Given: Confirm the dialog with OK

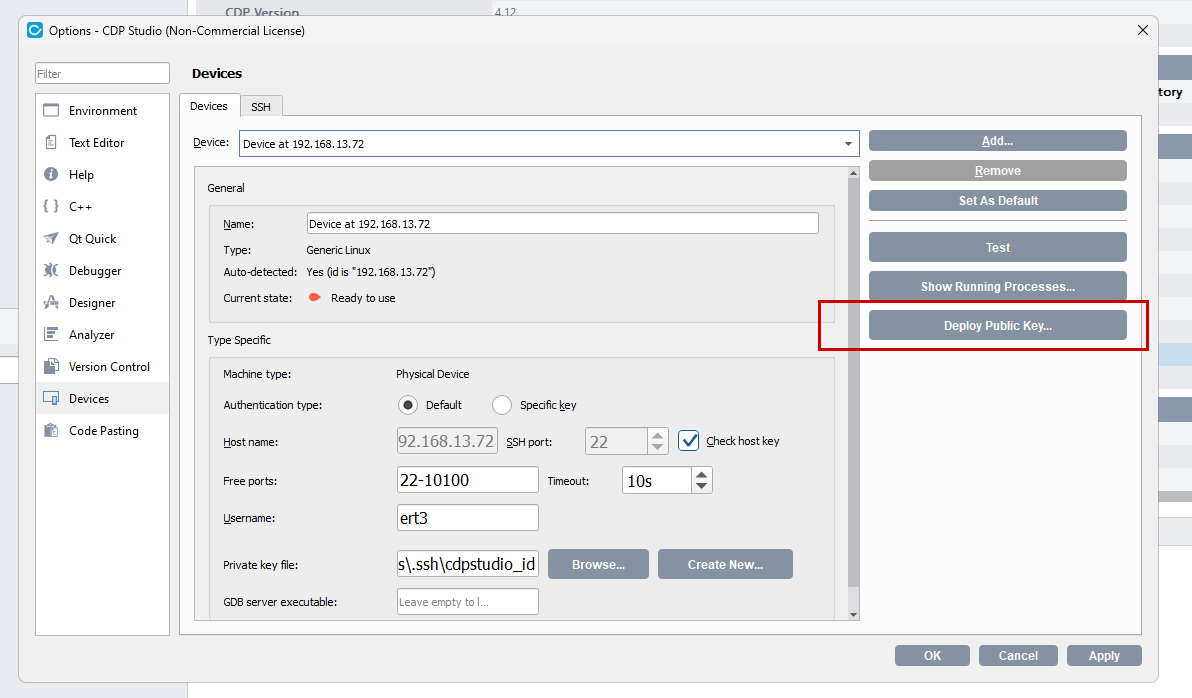Looking at the screenshot, I should [x=932, y=655].
